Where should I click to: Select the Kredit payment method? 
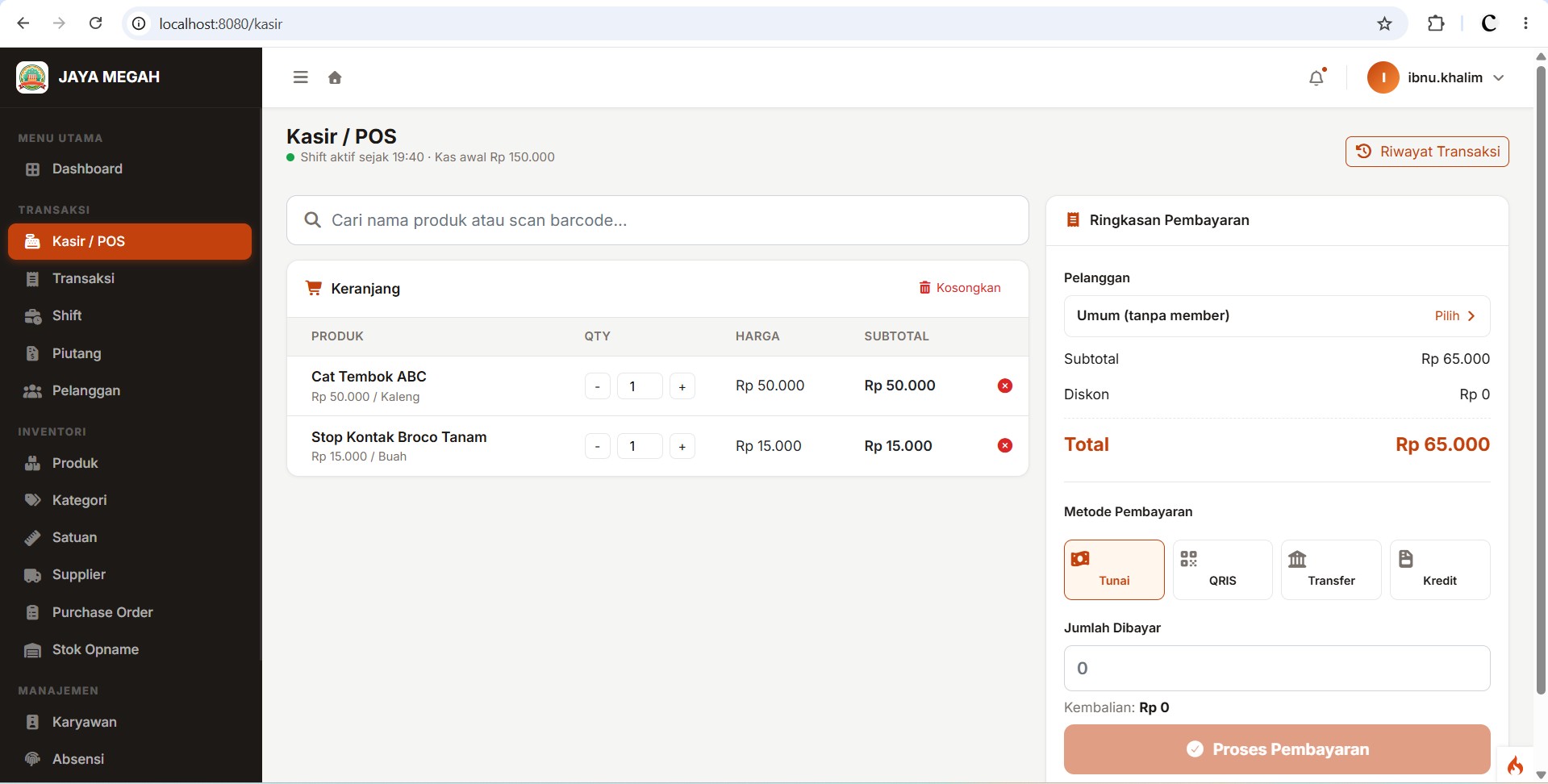(x=1440, y=569)
